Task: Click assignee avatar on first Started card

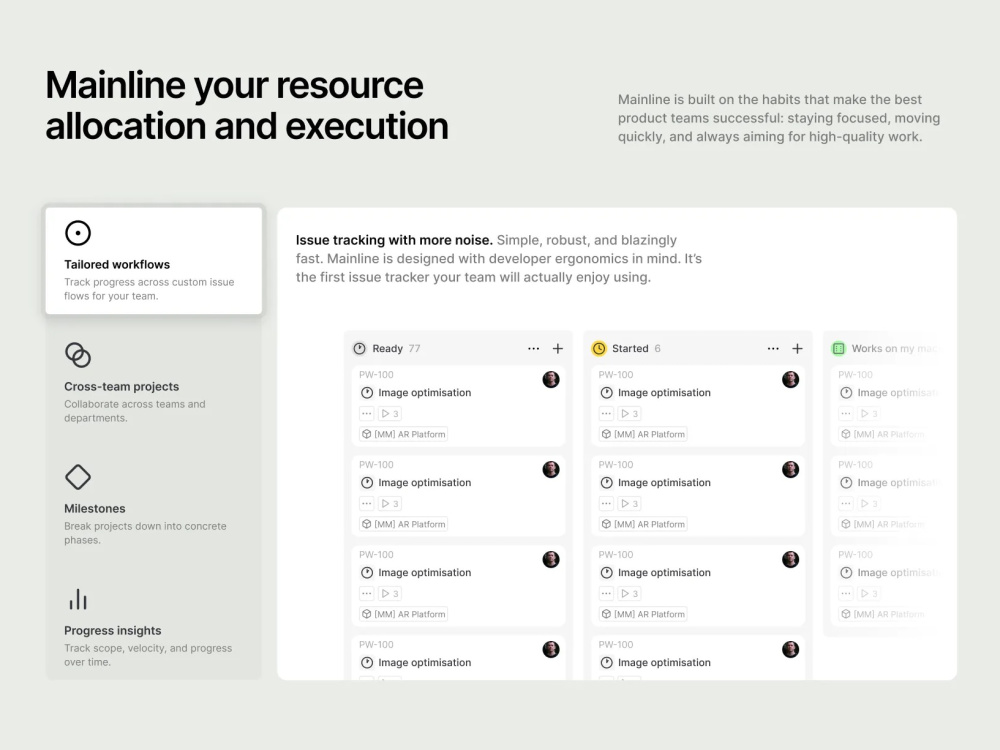Action: (x=791, y=379)
